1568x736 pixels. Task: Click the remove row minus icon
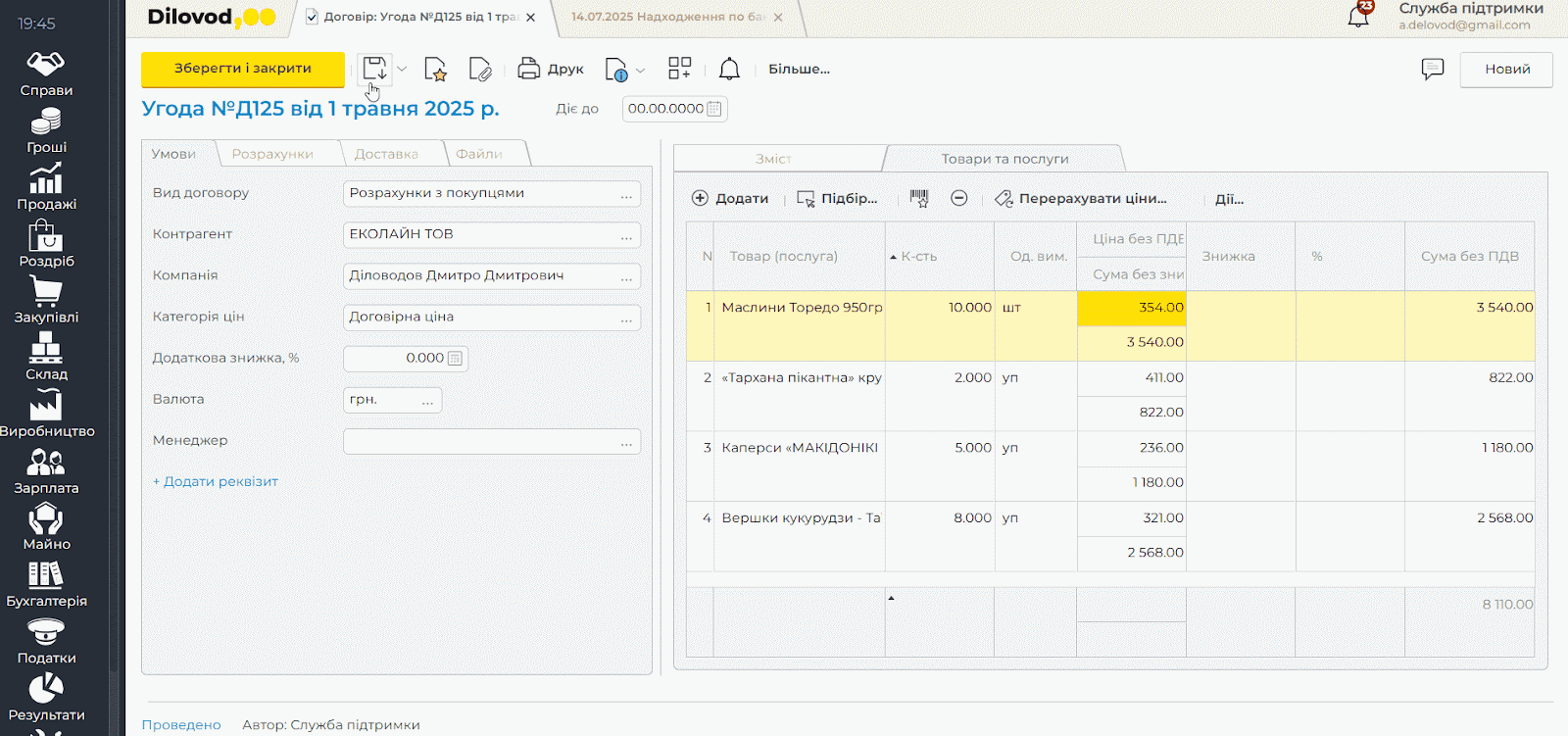[x=959, y=199]
